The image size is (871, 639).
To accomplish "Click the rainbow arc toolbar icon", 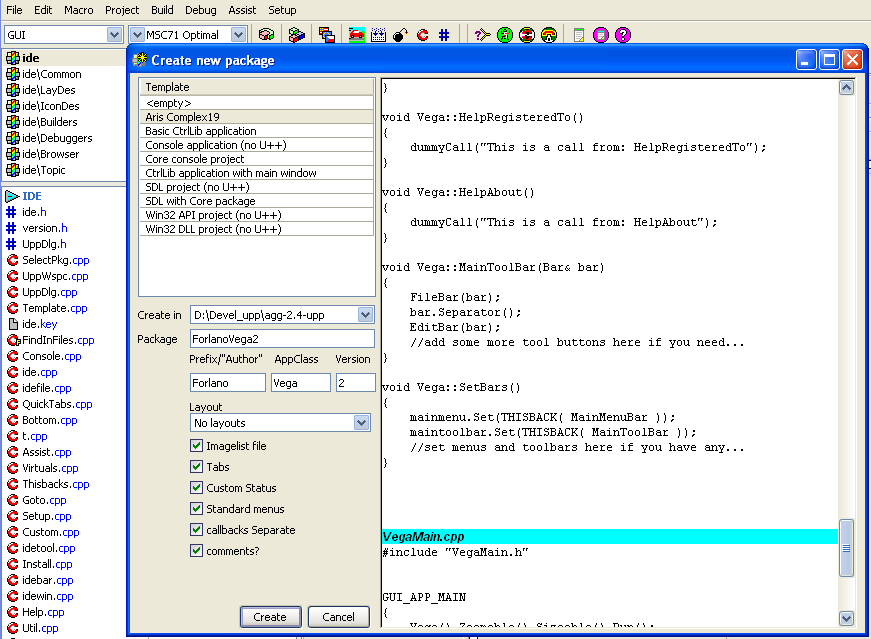I will (x=549, y=35).
